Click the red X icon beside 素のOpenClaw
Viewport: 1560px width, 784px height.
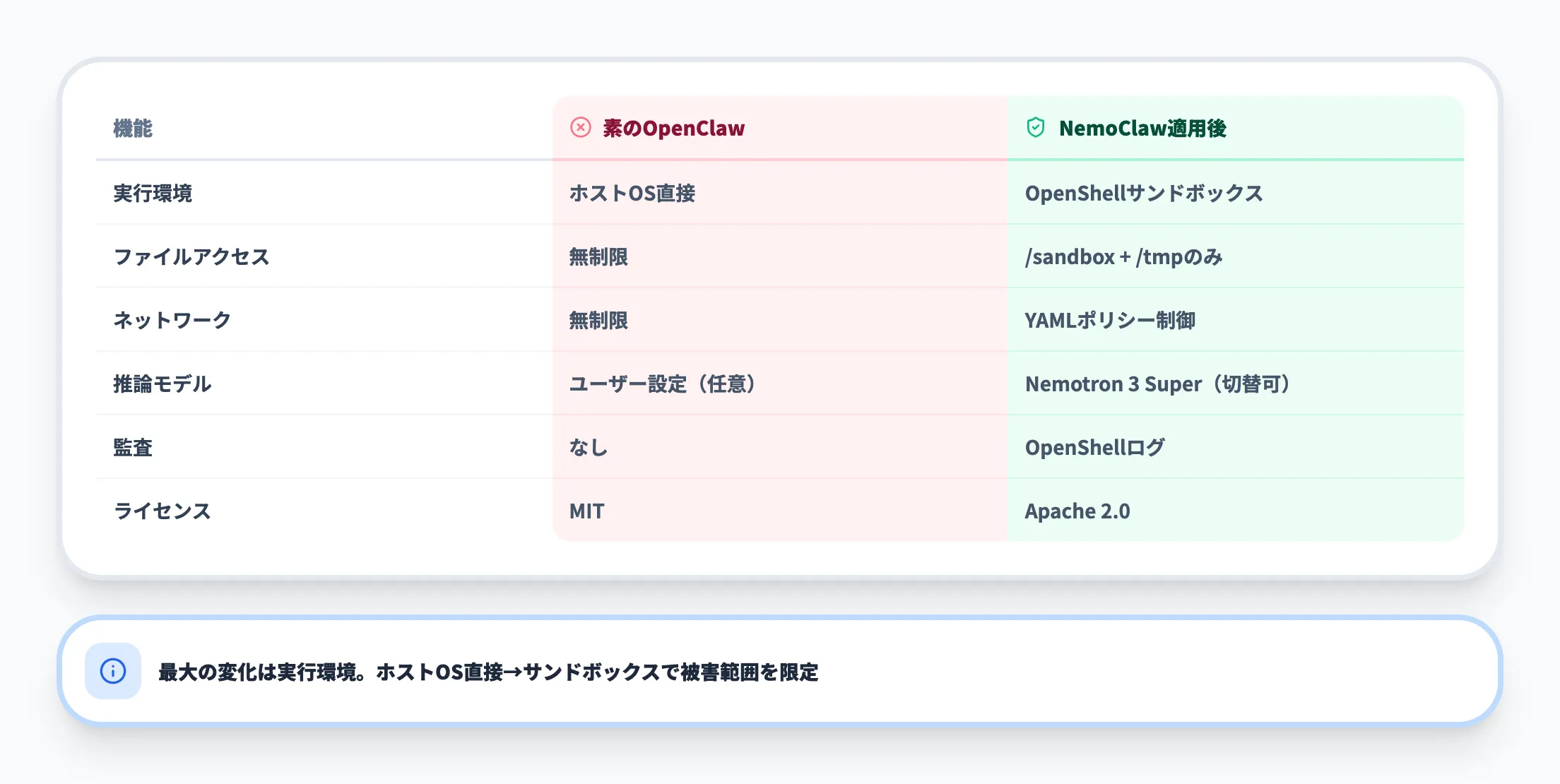580,128
